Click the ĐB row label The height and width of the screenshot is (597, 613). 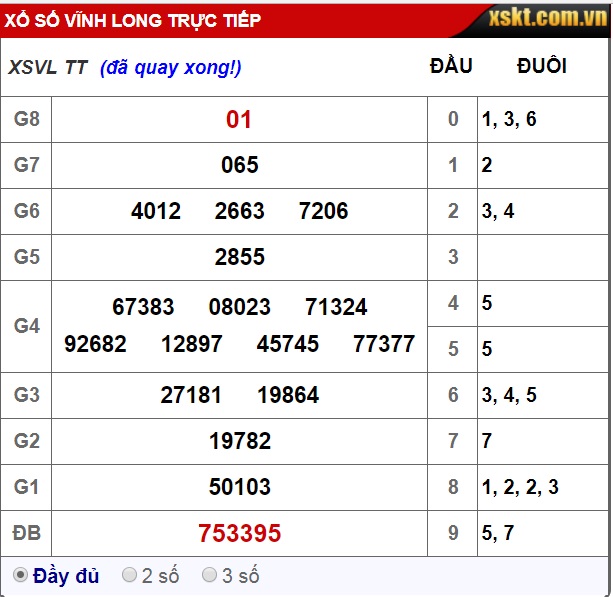click(x=27, y=533)
